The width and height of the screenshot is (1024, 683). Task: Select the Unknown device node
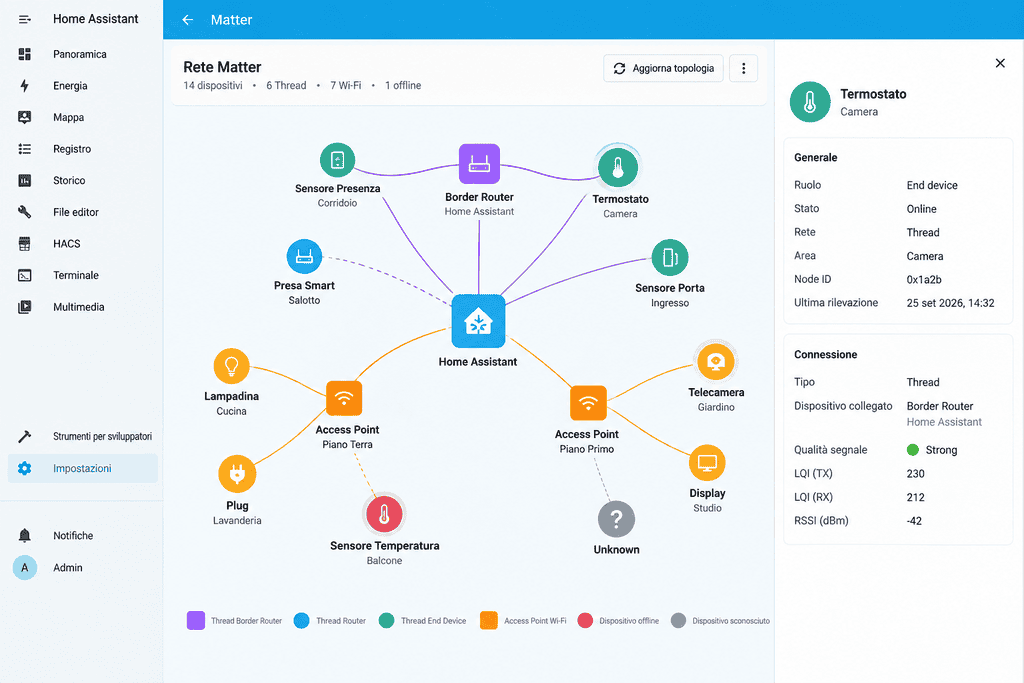[x=616, y=519]
